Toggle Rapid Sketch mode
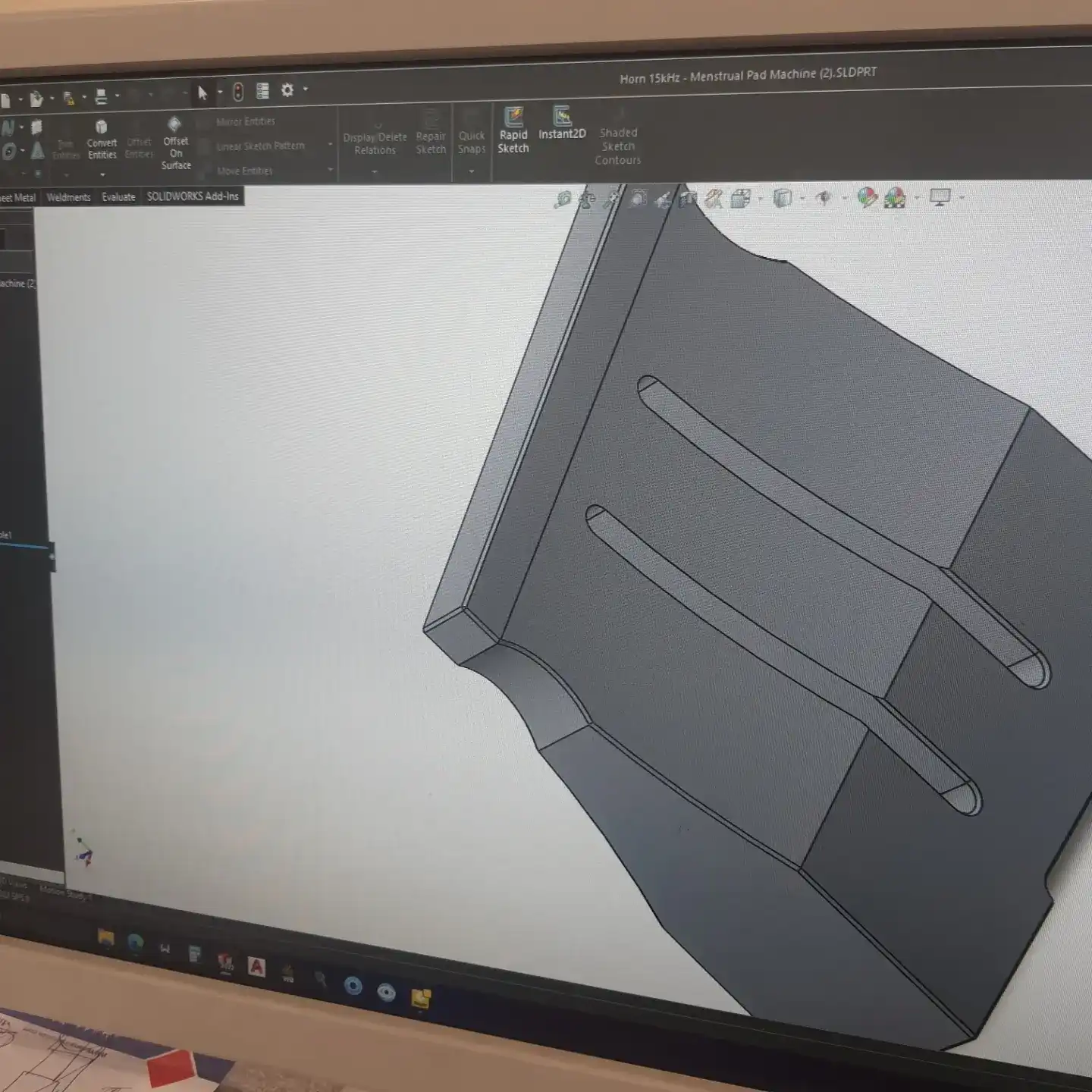1092x1092 pixels. click(x=513, y=130)
